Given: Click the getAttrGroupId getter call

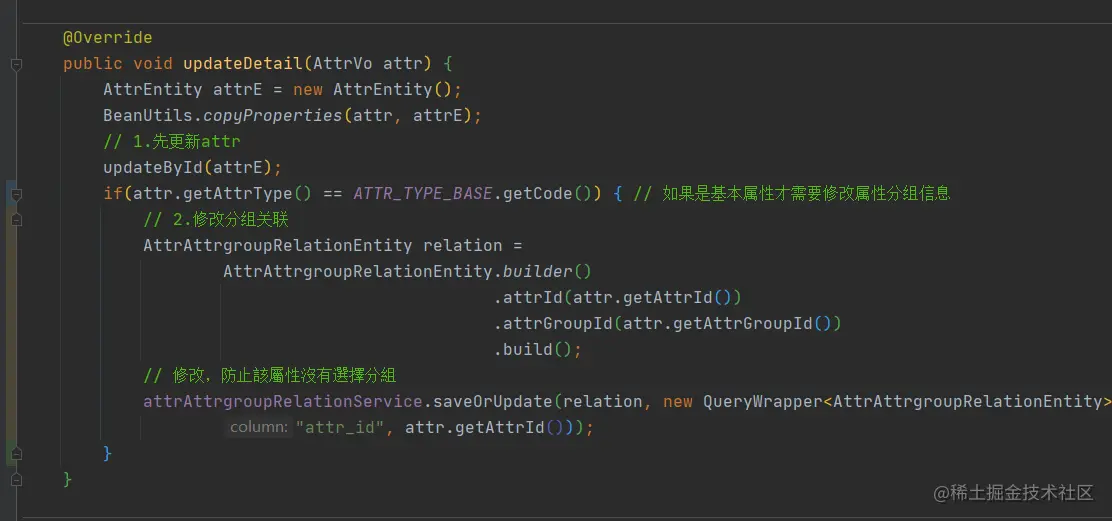Looking at the screenshot, I should point(742,323).
